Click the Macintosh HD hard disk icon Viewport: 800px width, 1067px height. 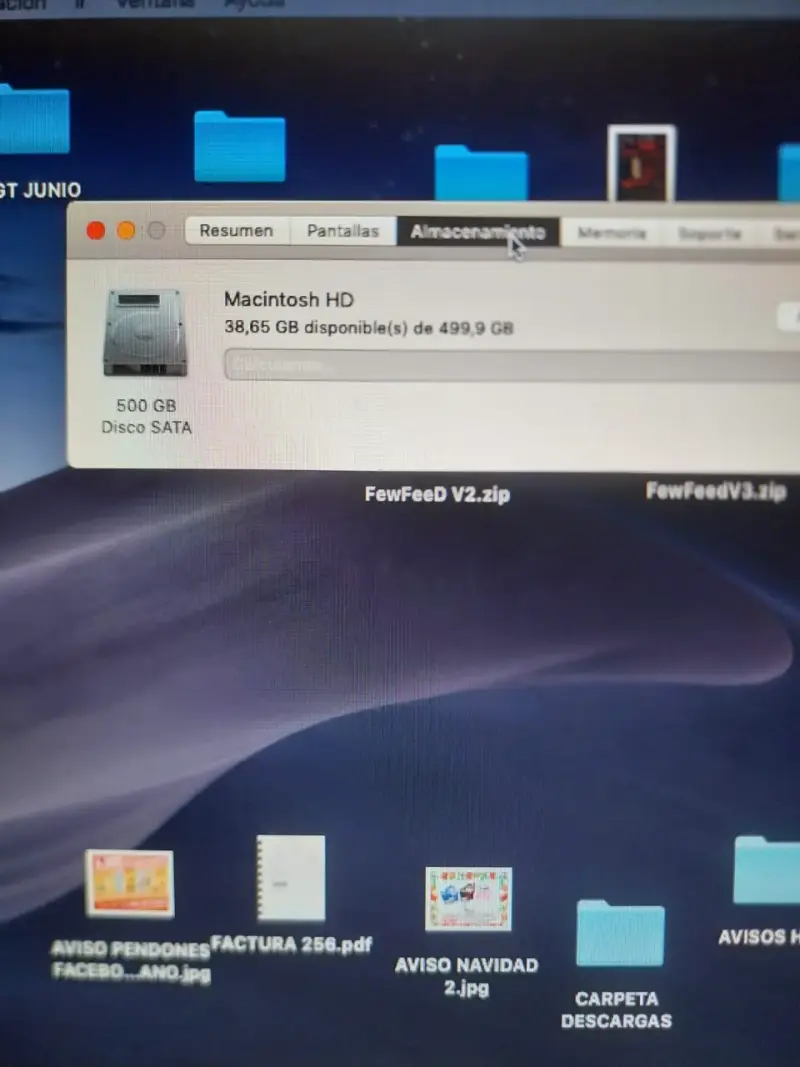pos(145,333)
